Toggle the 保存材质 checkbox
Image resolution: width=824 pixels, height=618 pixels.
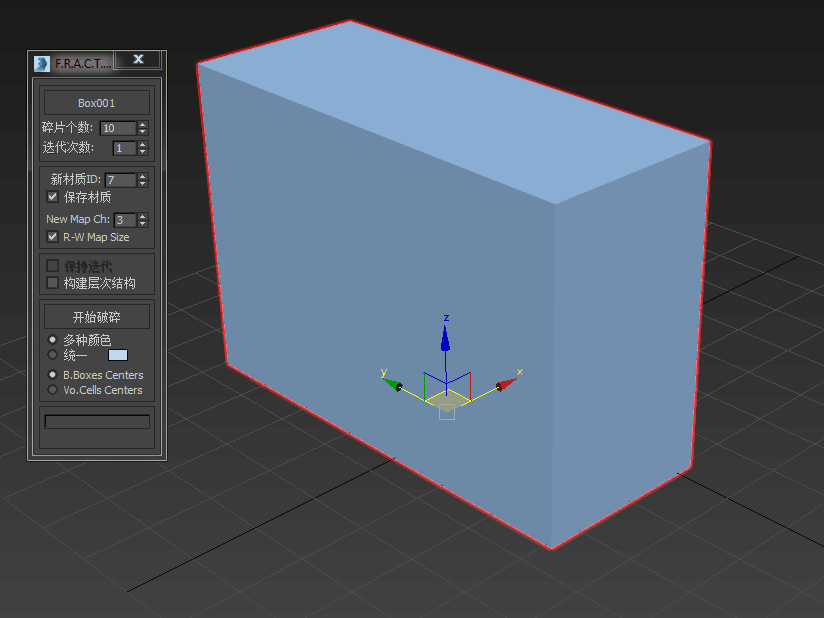tap(53, 197)
